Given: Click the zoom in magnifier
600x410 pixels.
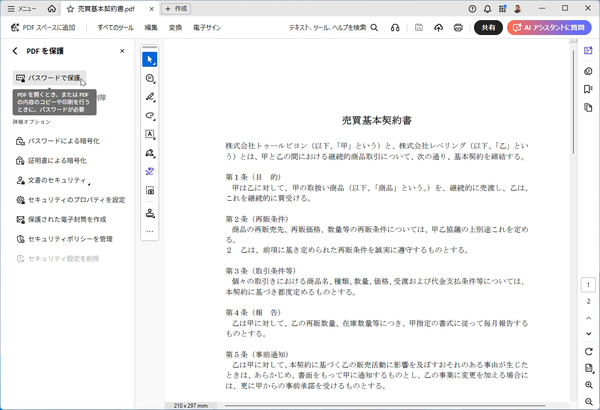Looking at the screenshot, I should [x=589, y=387].
